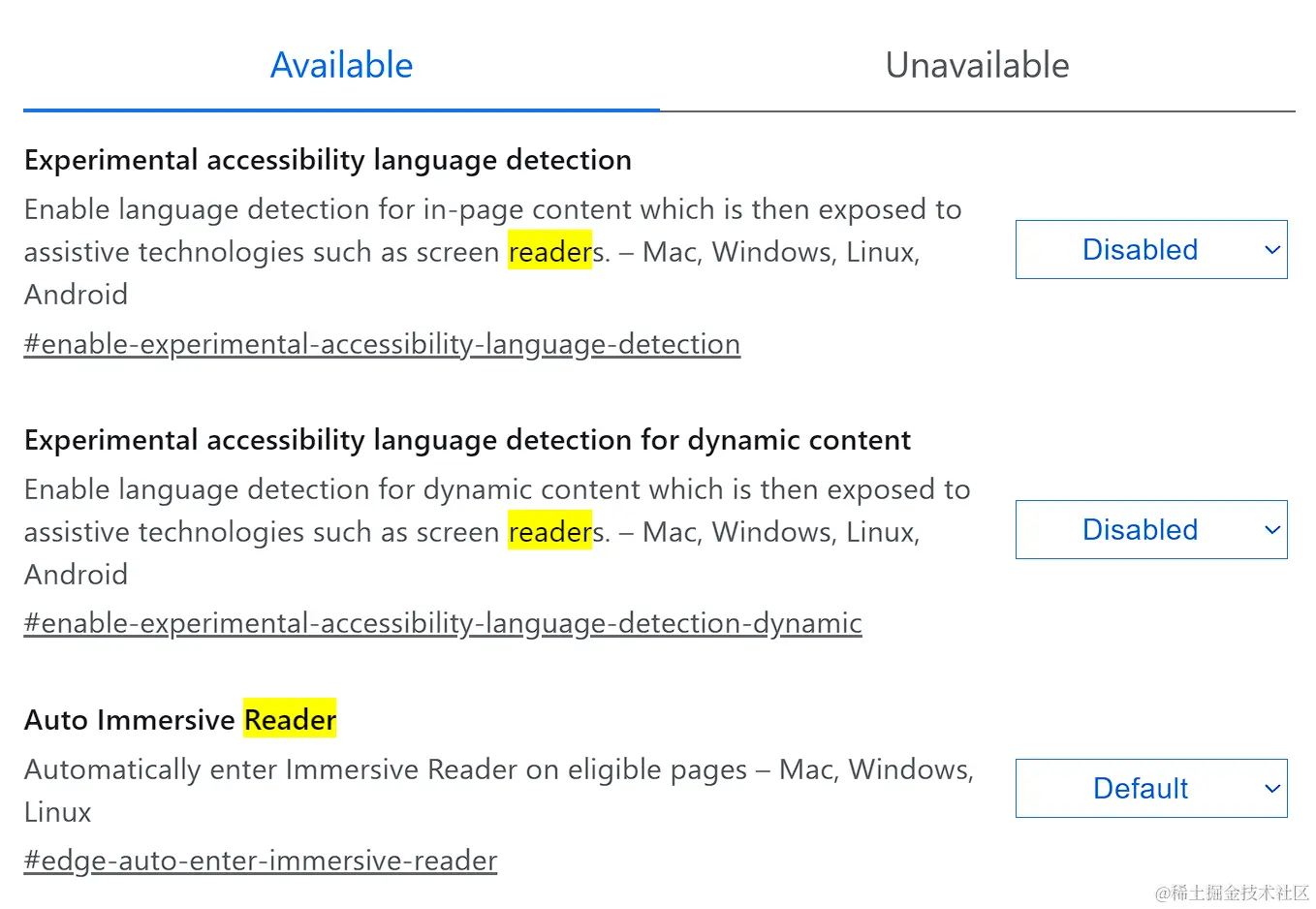The width and height of the screenshot is (1316, 909).
Task: Click the chevron arrow on Auto Immersive Reader dropdown
Action: [1272, 789]
